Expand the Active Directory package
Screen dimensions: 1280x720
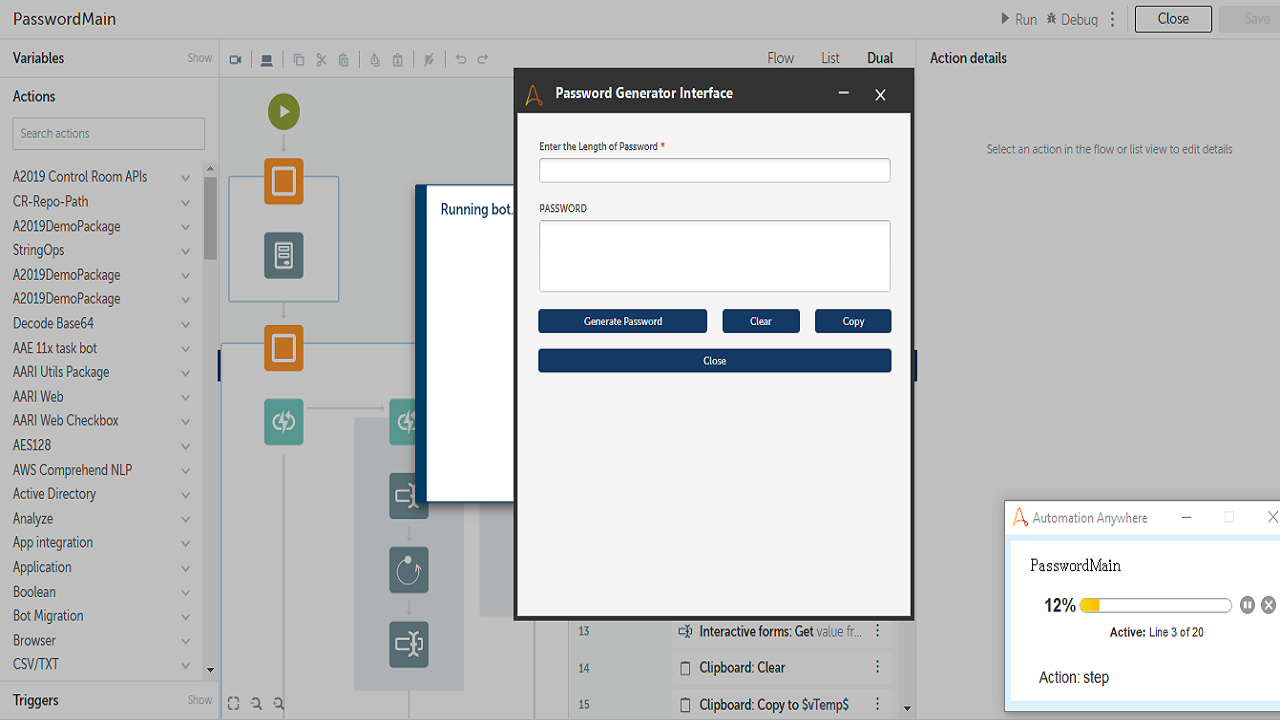click(185, 495)
